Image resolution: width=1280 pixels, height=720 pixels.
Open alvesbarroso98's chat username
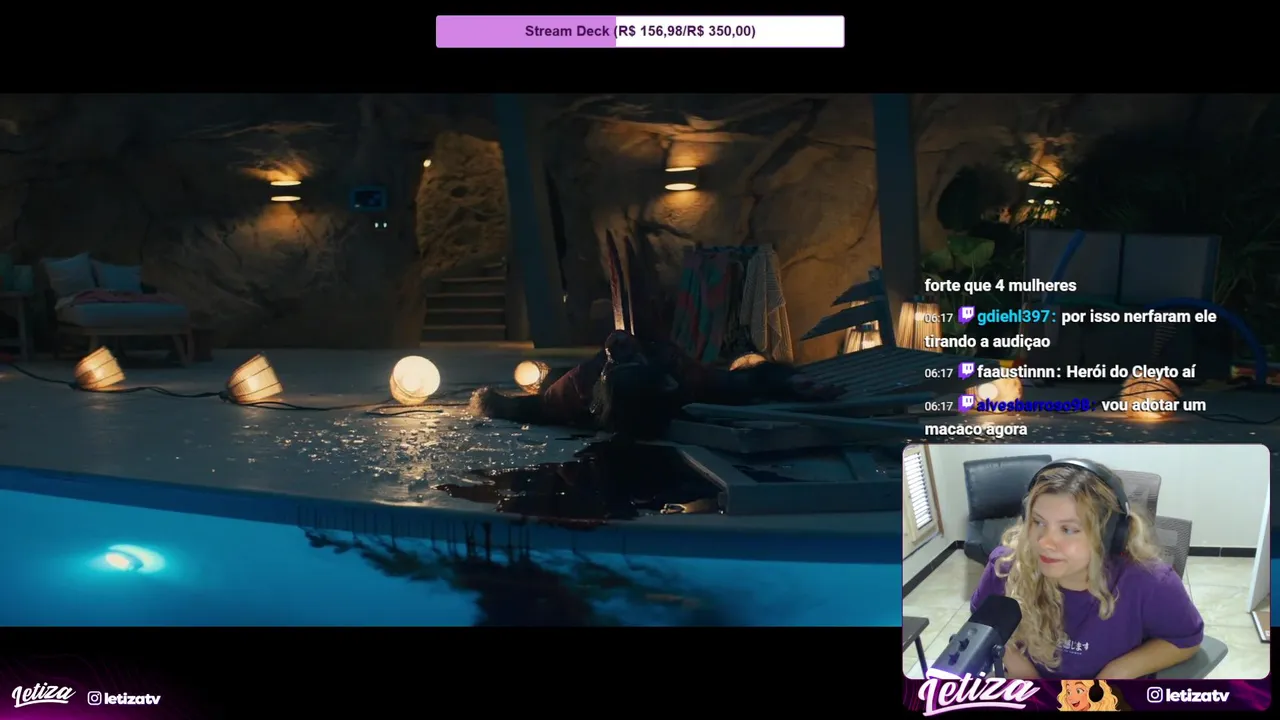[x=1034, y=405]
